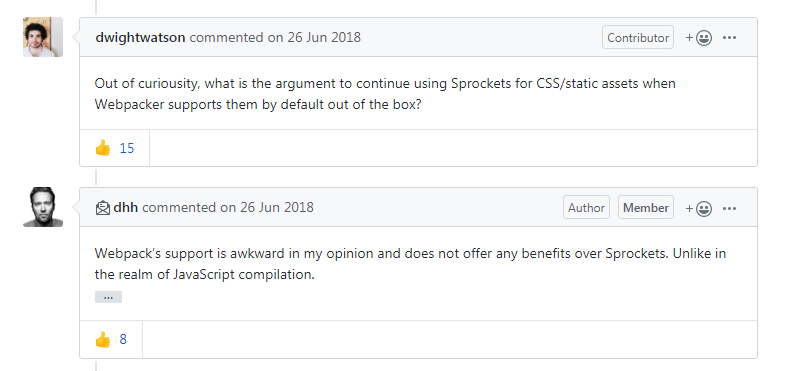Add reaction to dwightwatson's comment
This screenshot has height=371, width=803.
tap(699, 37)
